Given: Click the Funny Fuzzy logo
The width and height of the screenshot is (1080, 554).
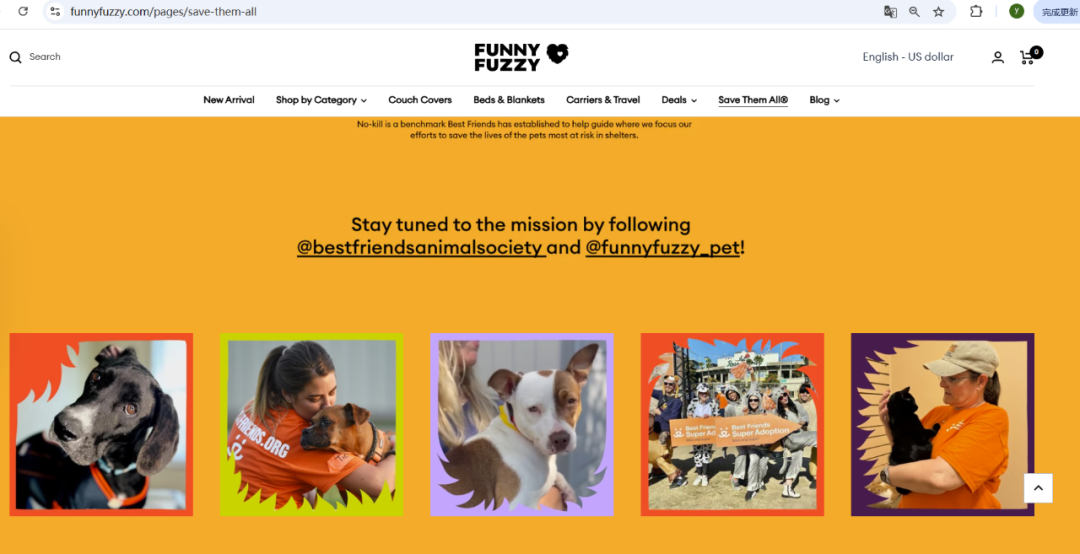Looking at the screenshot, I should tap(521, 57).
